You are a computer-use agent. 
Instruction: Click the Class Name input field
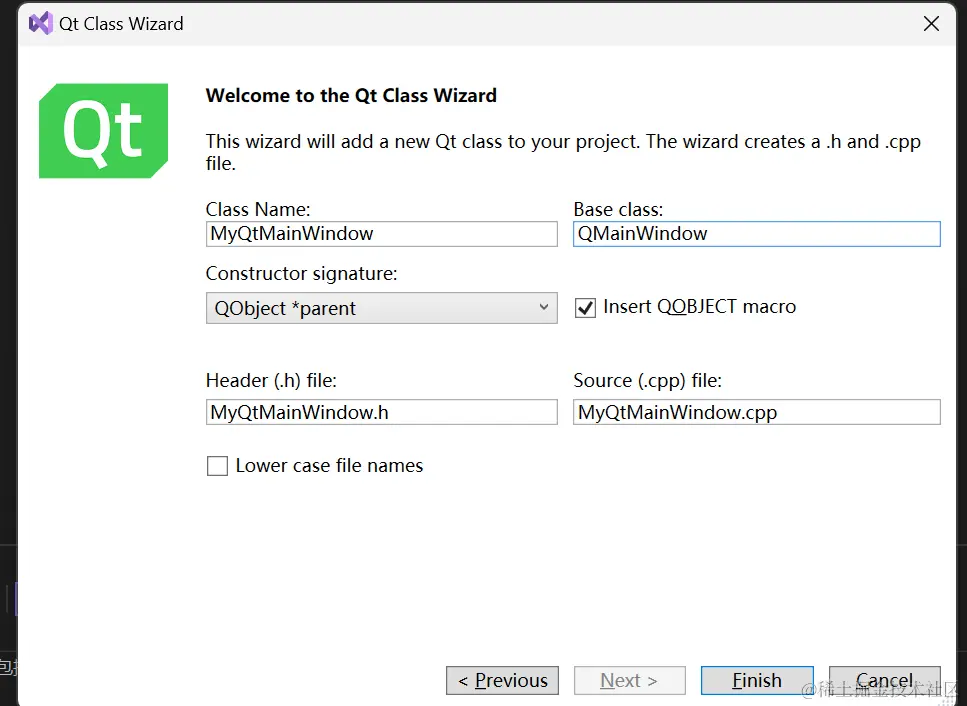tap(382, 234)
